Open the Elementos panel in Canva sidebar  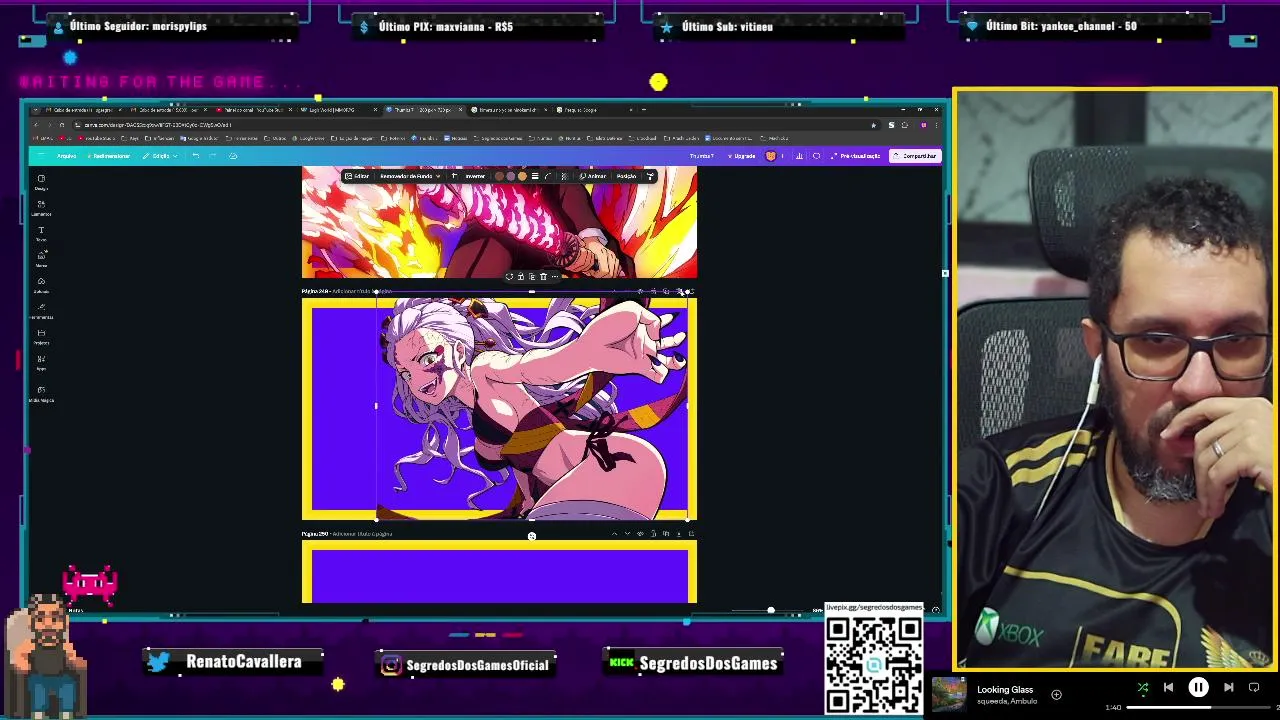[x=41, y=208]
